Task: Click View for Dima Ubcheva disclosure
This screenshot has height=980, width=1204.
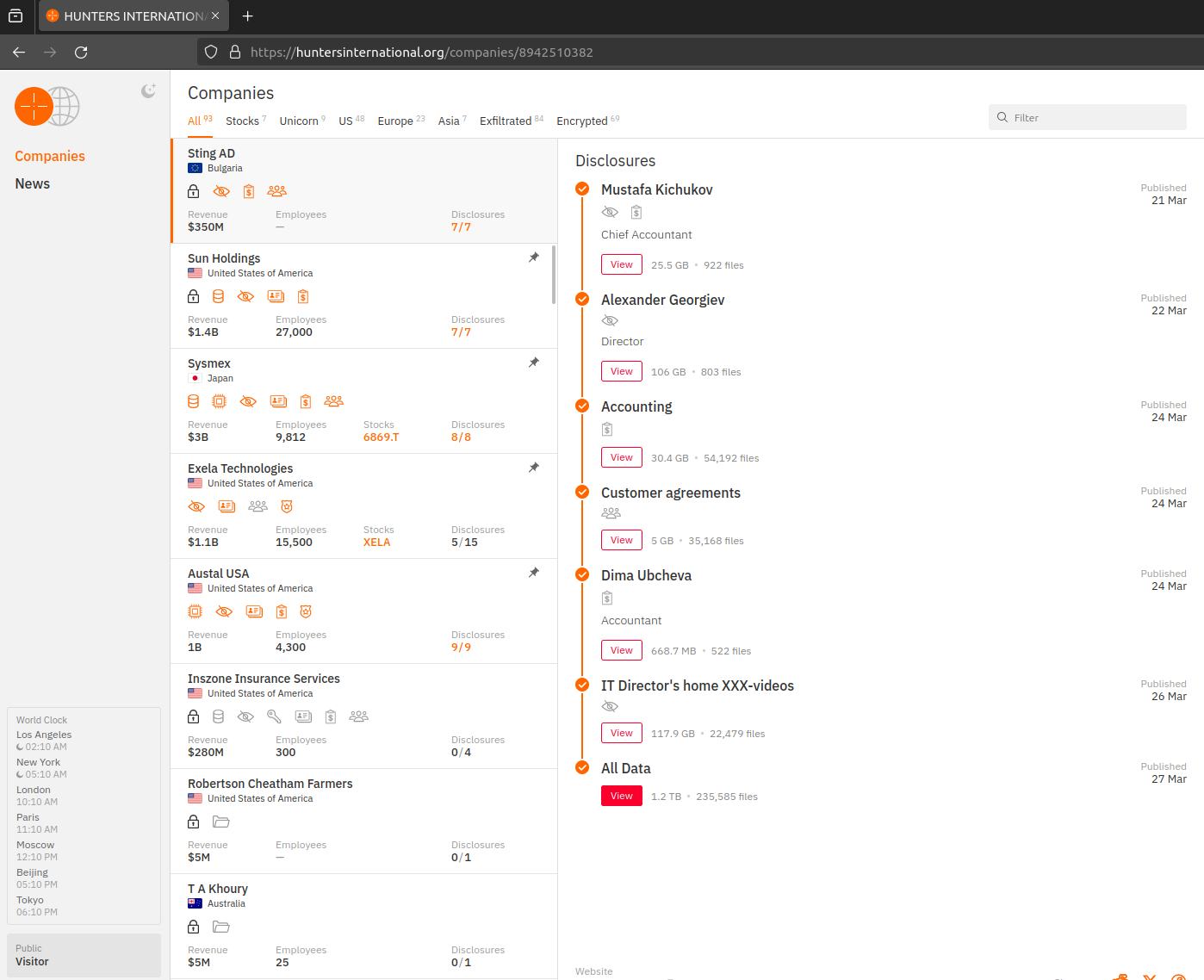Action: point(622,650)
